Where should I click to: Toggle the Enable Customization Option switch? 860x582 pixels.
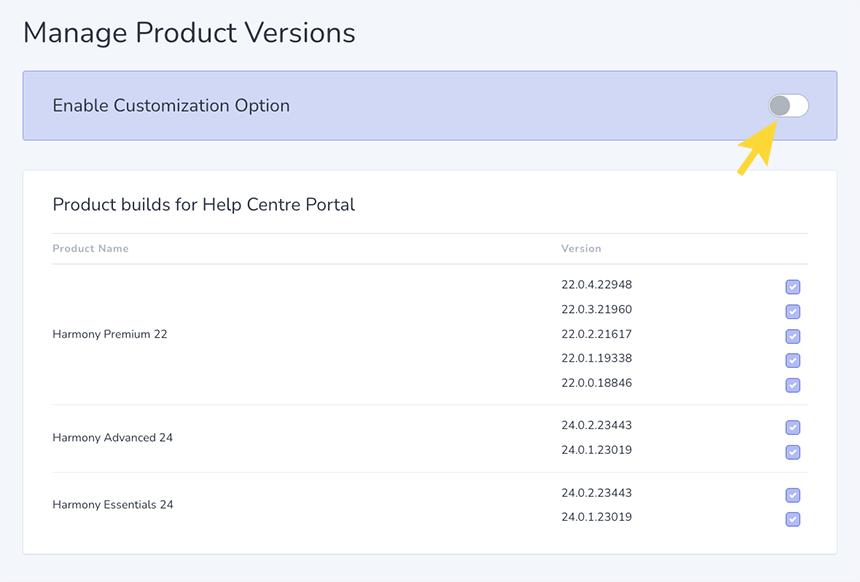[x=788, y=106]
